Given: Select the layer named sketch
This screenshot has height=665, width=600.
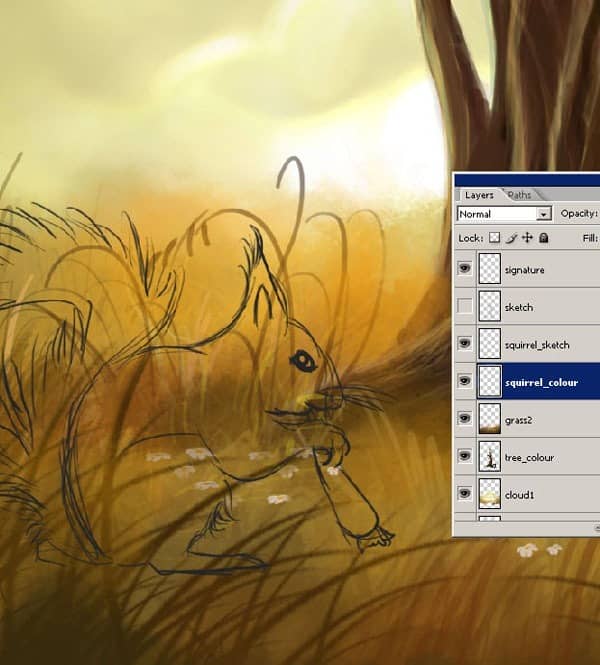Looking at the screenshot, I should 519,307.
